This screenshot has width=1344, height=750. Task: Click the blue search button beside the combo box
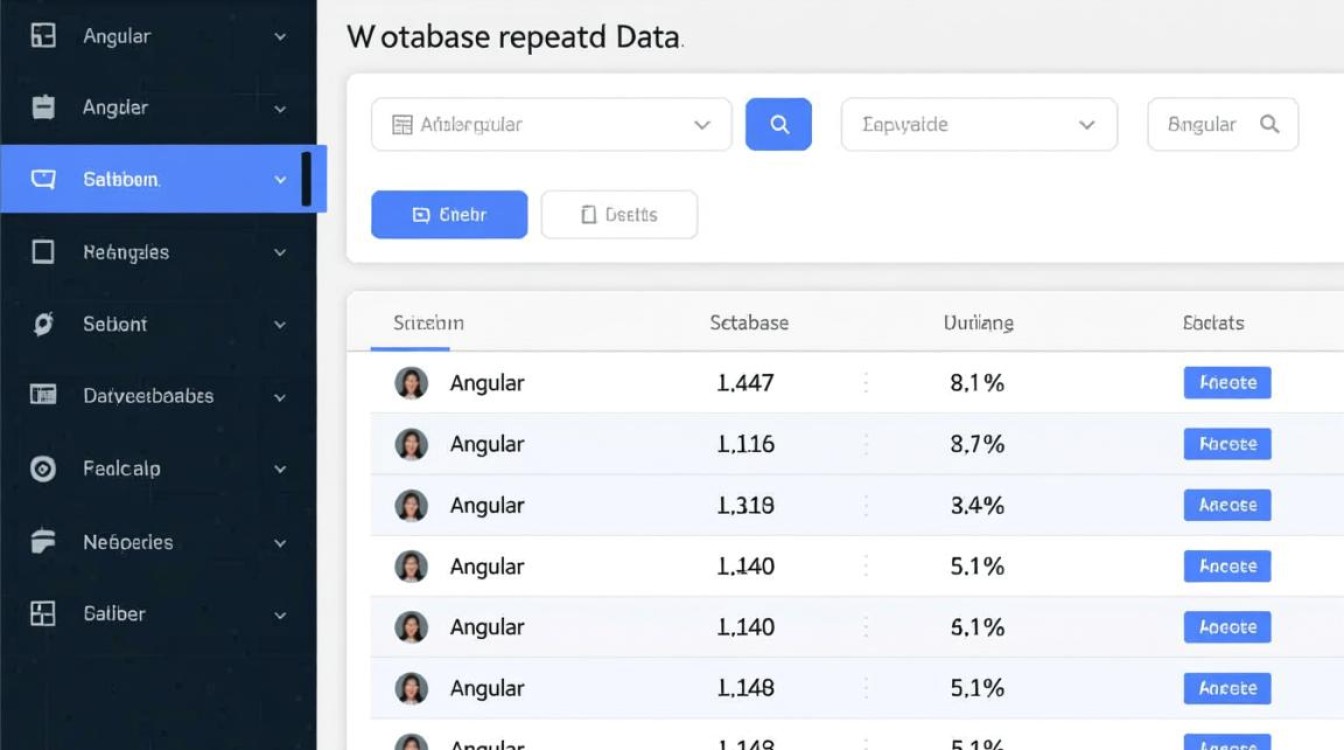click(x=779, y=124)
